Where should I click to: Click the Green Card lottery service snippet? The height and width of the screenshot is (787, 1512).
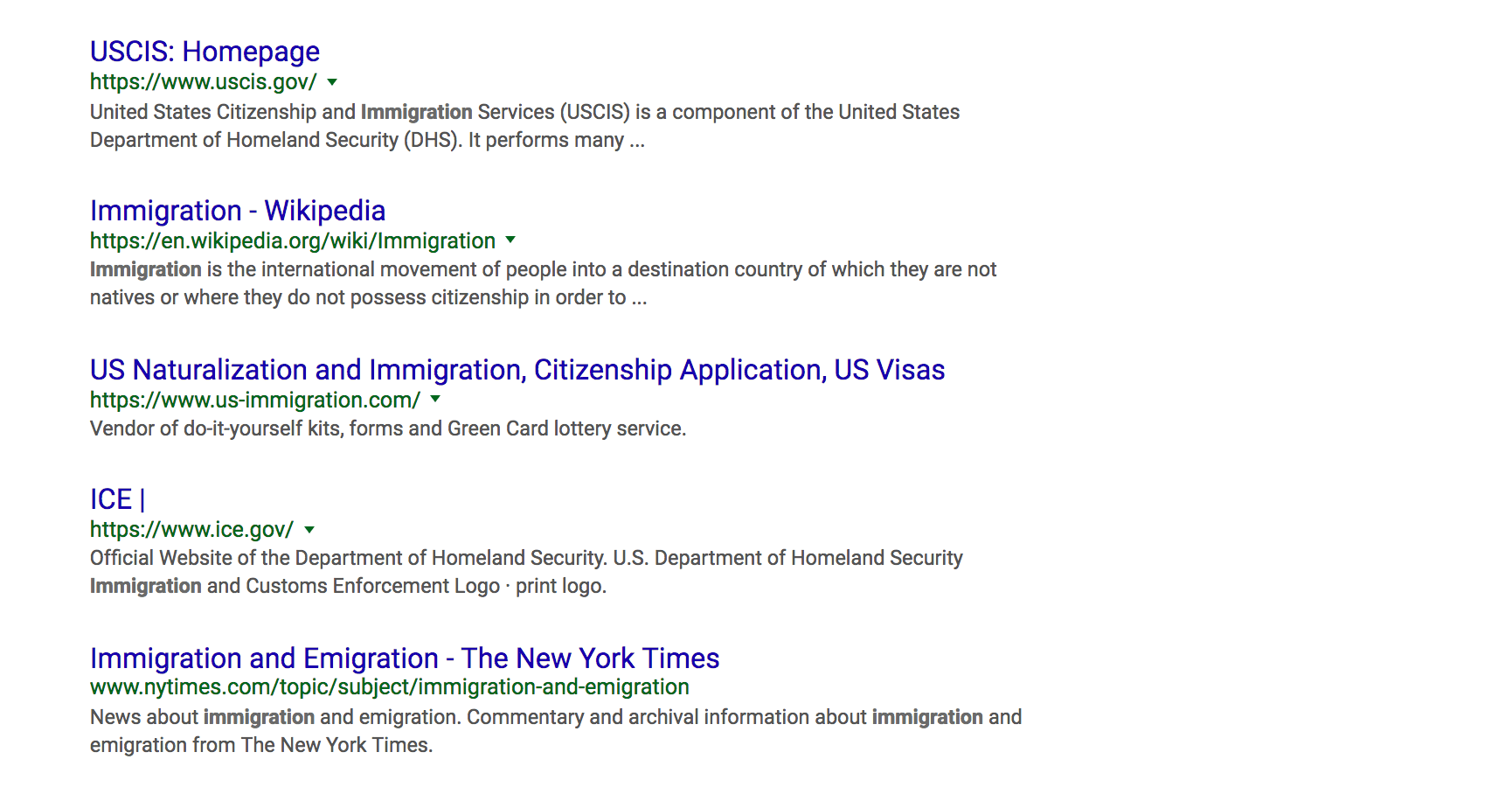tap(388, 428)
